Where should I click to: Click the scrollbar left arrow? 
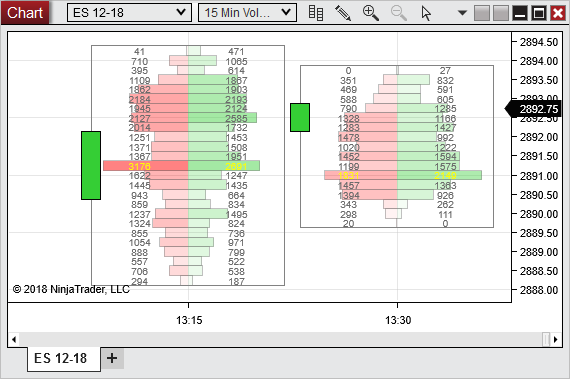tap(14, 339)
